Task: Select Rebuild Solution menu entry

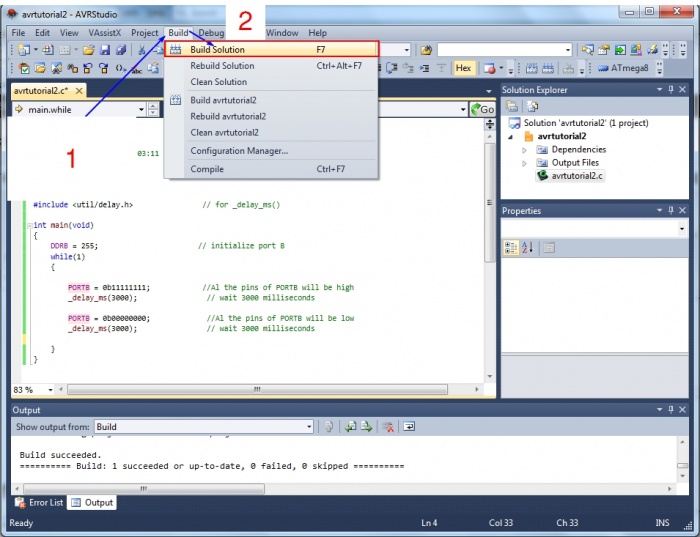Action: coord(272,66)
